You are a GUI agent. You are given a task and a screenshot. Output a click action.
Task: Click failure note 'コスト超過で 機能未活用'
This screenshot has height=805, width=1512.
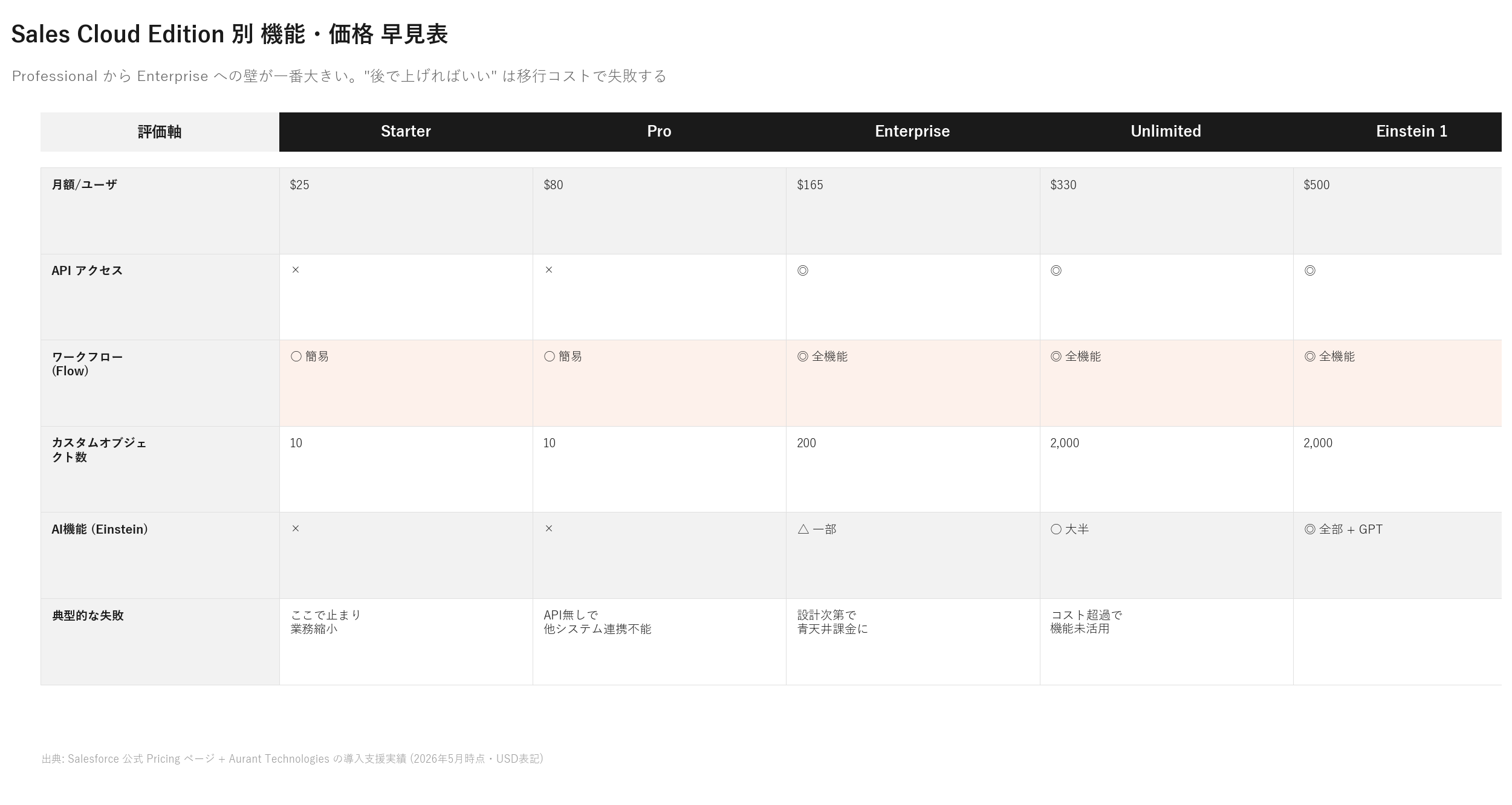[1086, 622]
